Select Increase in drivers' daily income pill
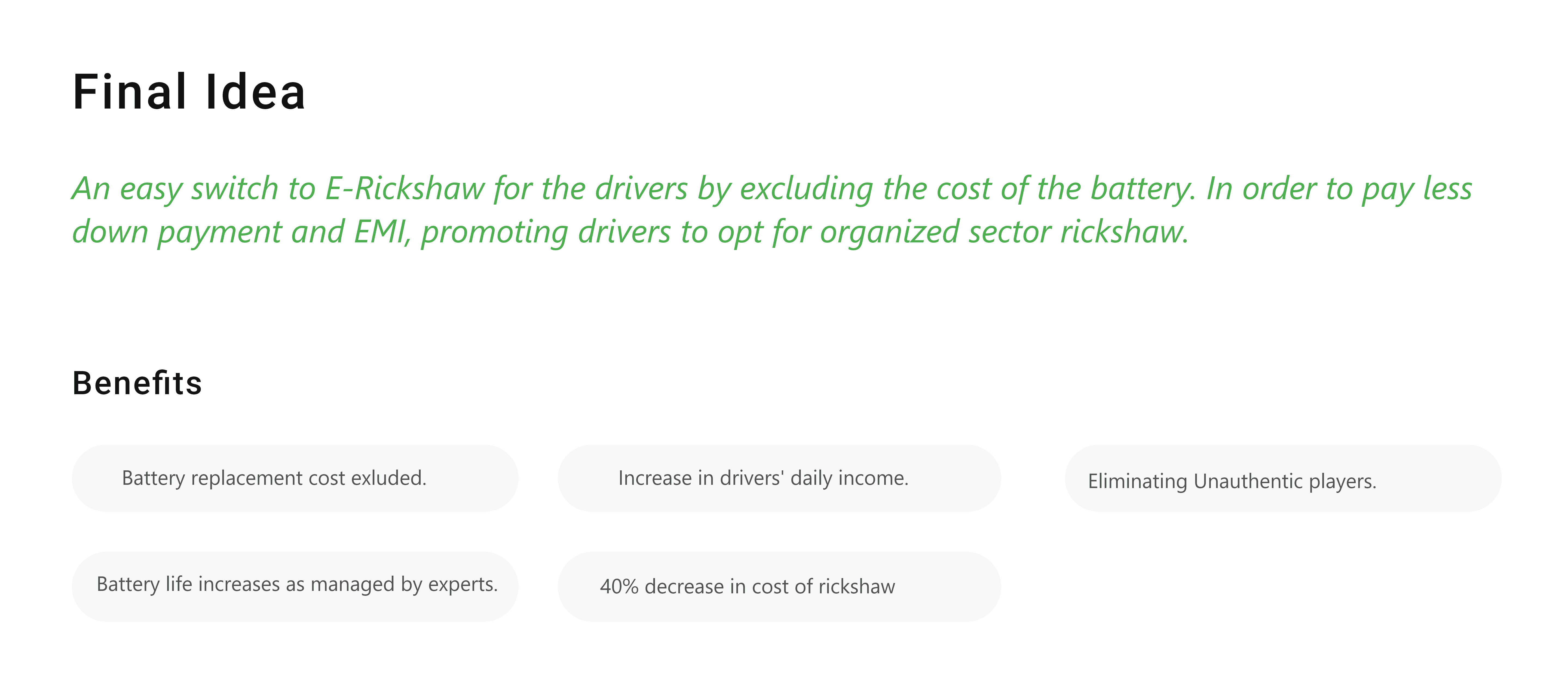Screen dimensions: 1568x688 pos(779,478)
